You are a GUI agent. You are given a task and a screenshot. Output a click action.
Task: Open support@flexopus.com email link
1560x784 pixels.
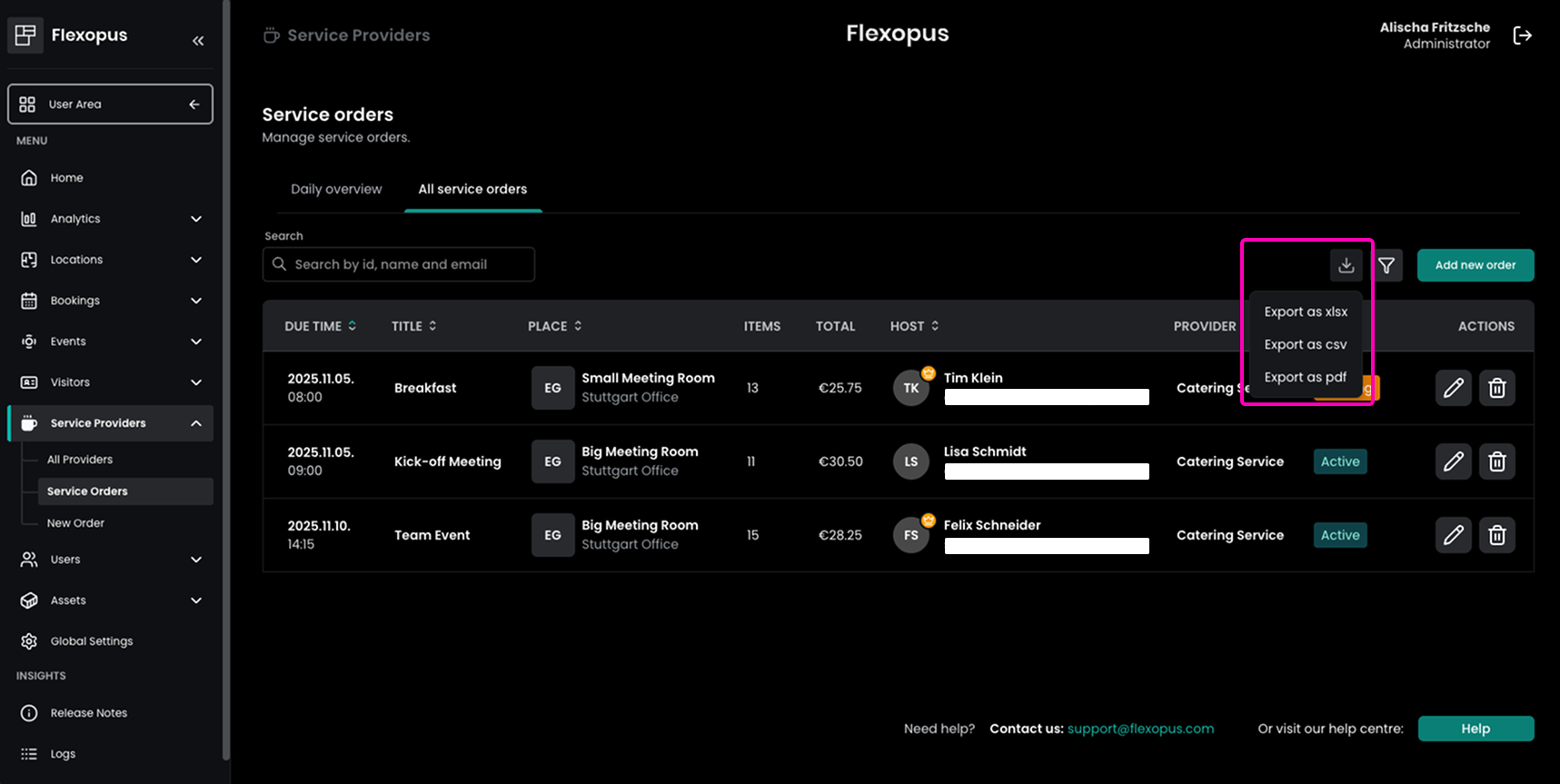pyautogui.click(x=1140, y=729)
